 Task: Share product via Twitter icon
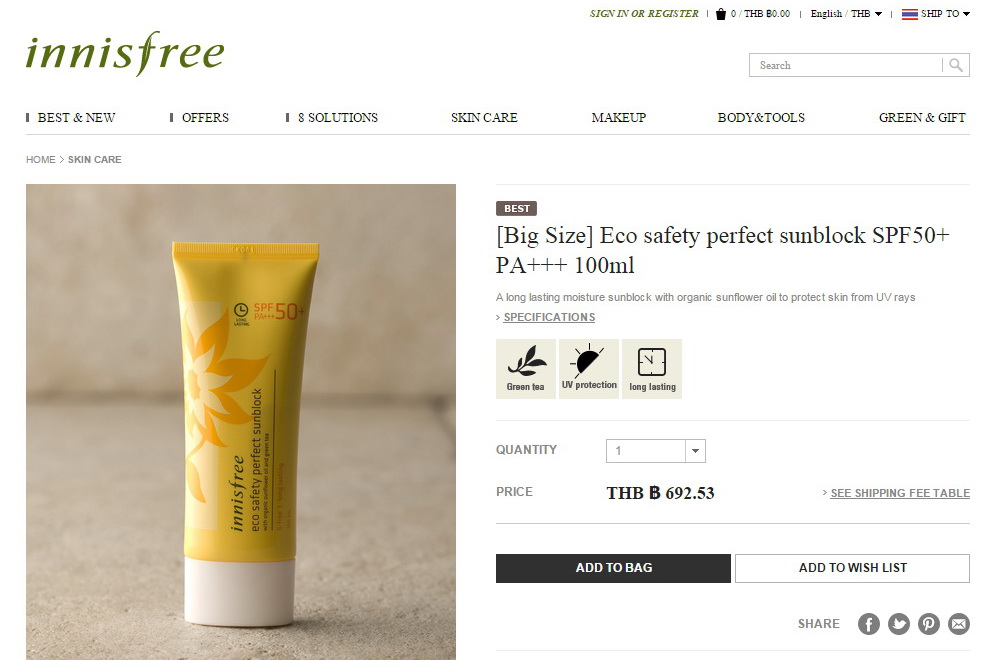point(899,623)
